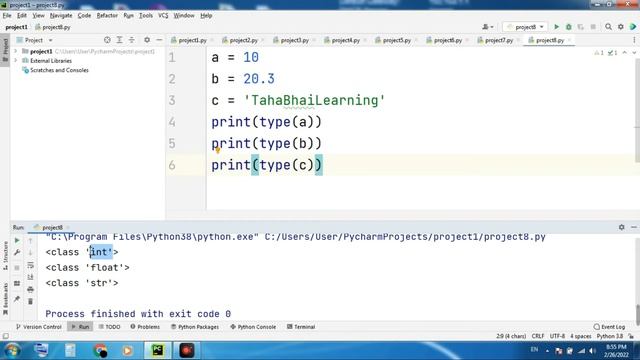Viewport: 640px width, 360px height.
Task: Start debugging with the bug icon
Action: tap(569, 27)
